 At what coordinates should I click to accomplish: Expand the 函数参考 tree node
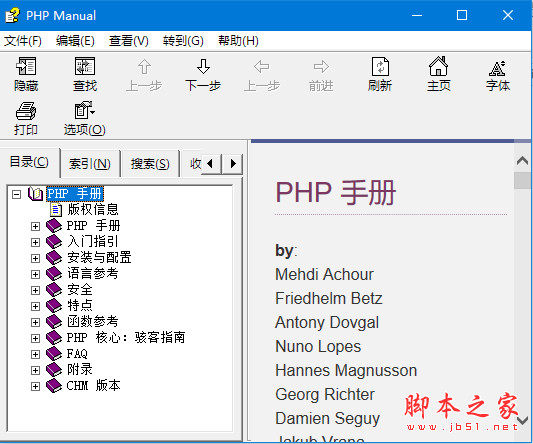(35, 322)
